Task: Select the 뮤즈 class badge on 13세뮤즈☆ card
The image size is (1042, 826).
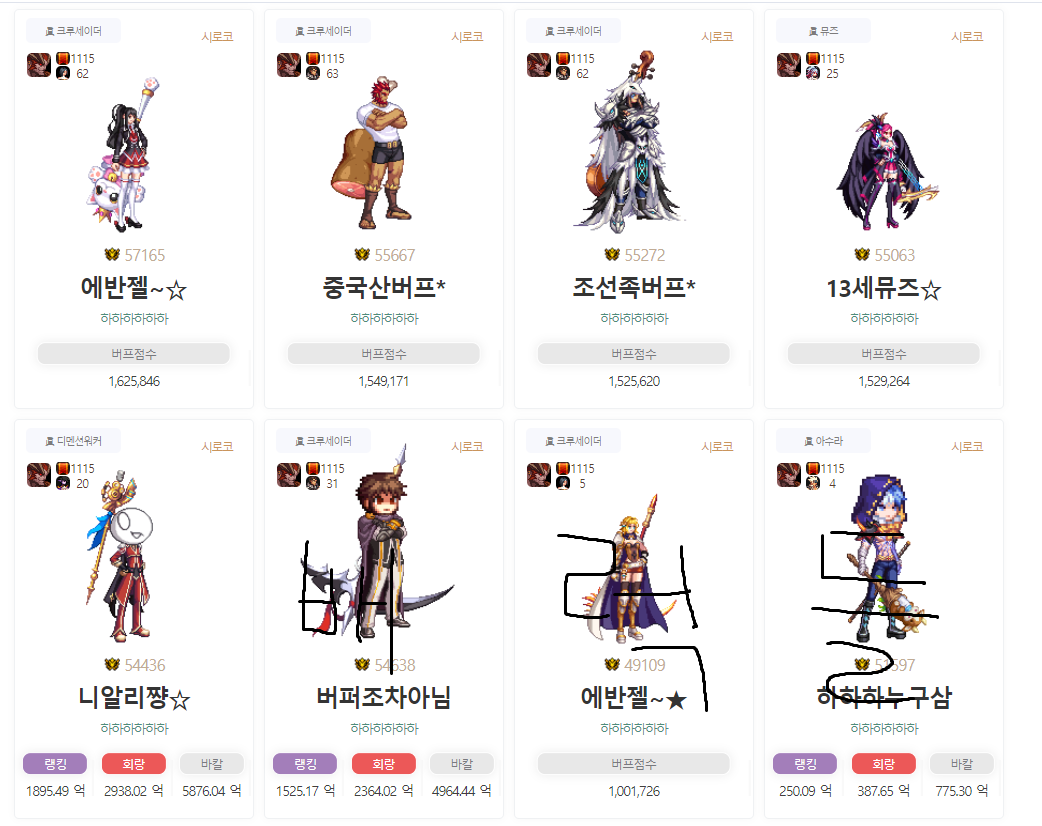Action: tap(823, 31)
